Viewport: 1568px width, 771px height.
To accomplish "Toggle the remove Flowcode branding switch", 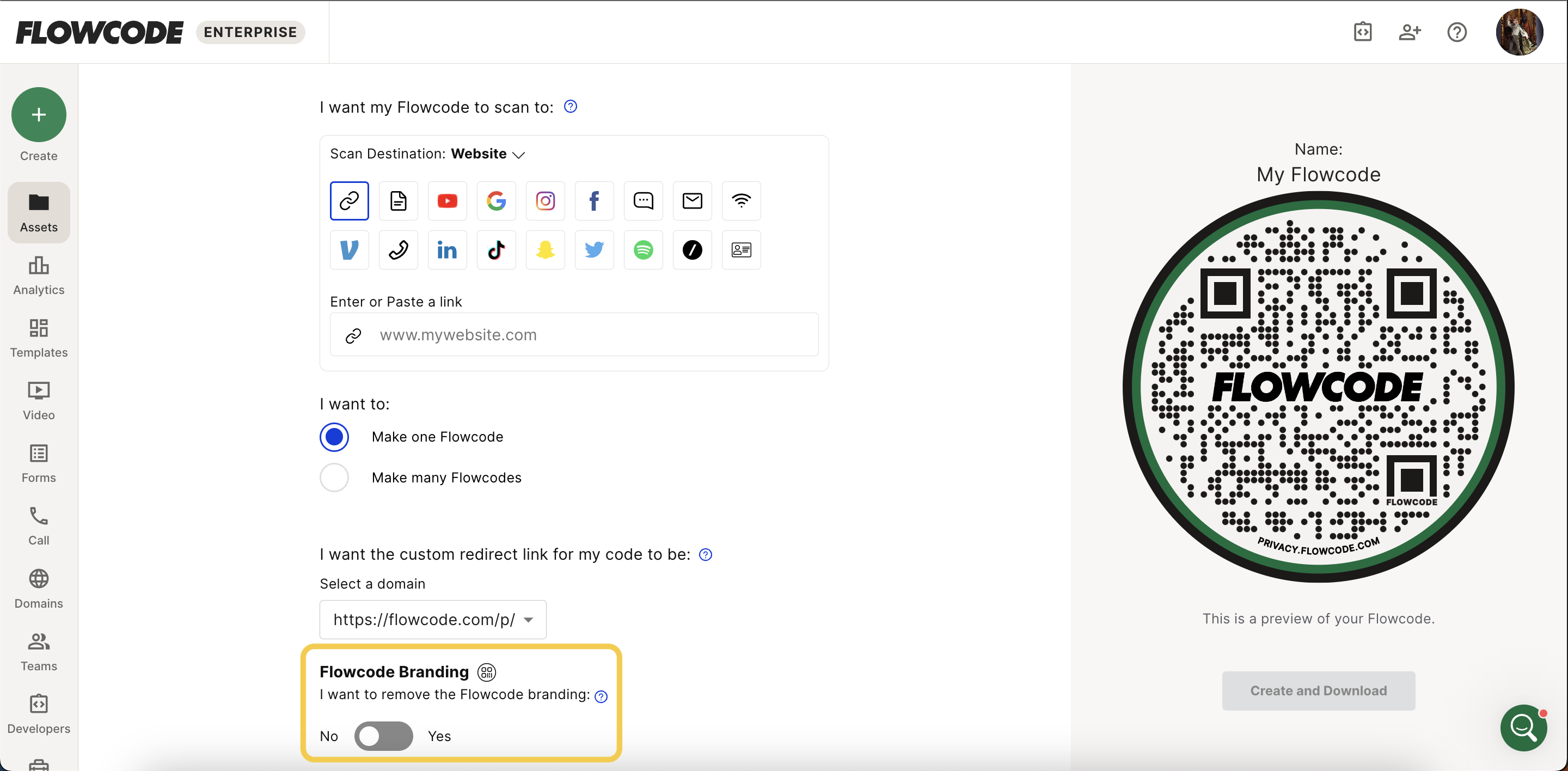I will pyautogui.click(x=383, y=735).
